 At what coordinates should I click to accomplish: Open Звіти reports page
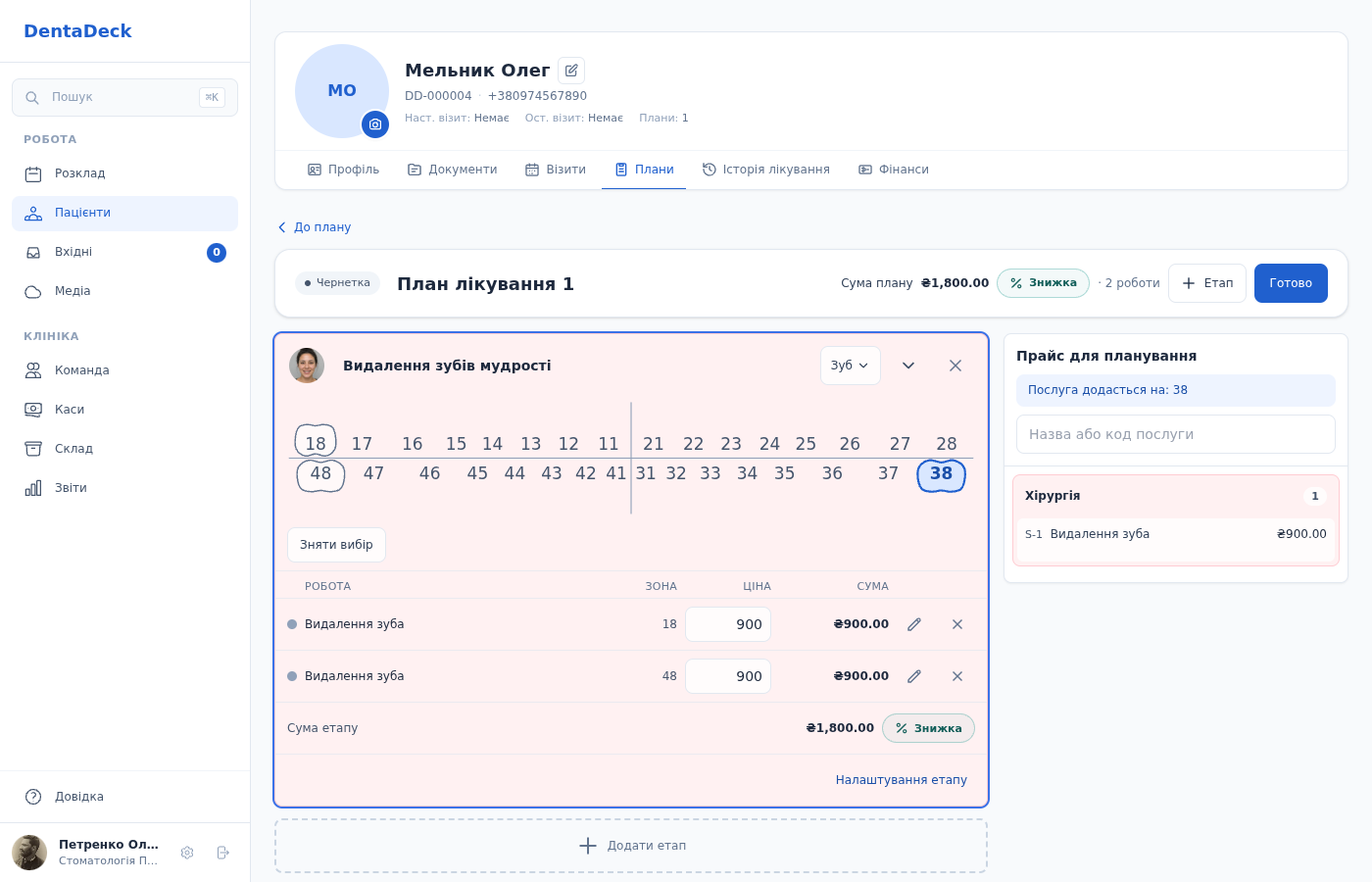[124, 488]
